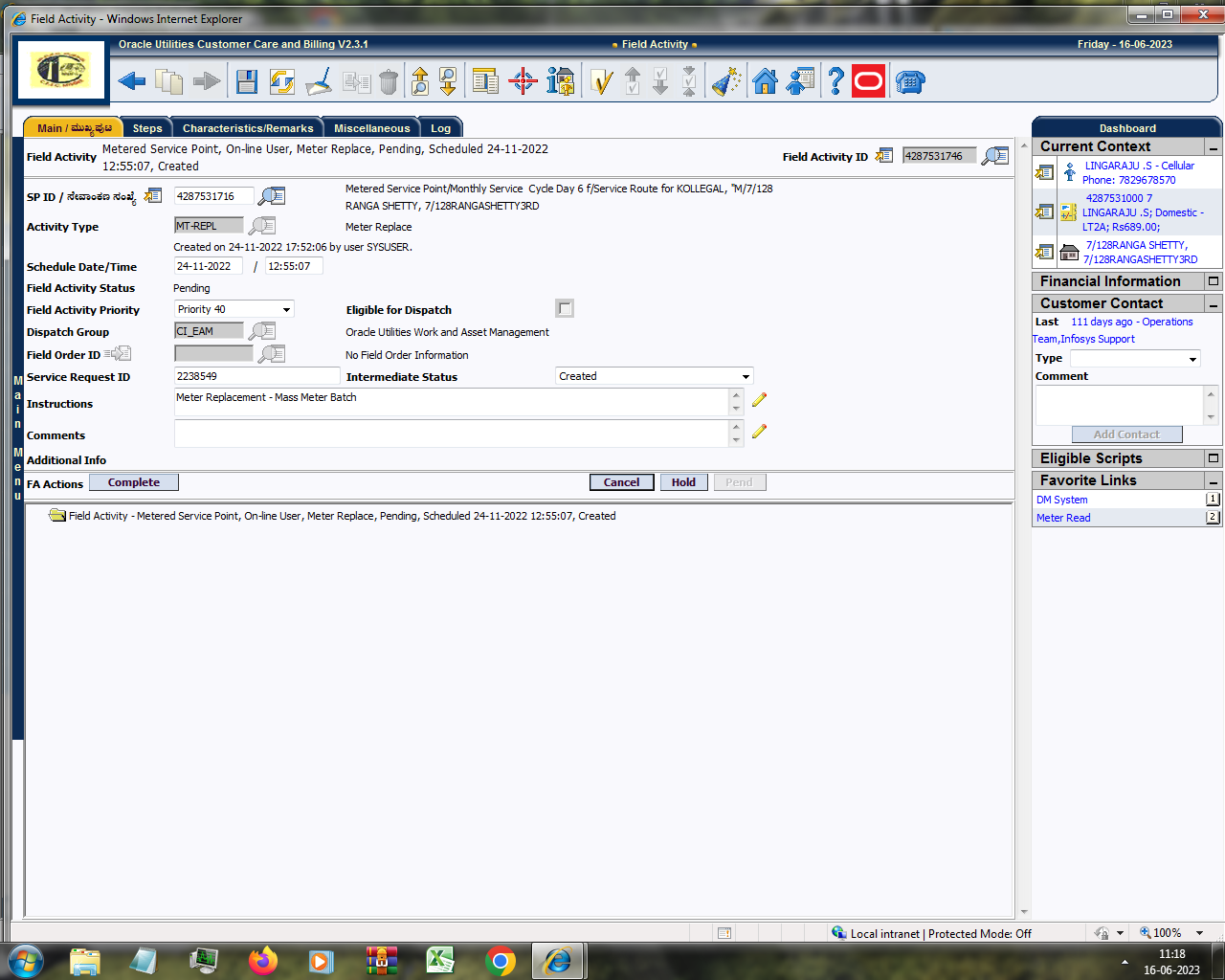Collapse the Customer Contact zone
The height and width of the screenshot is (980, 1225).
pos(1214,304)
